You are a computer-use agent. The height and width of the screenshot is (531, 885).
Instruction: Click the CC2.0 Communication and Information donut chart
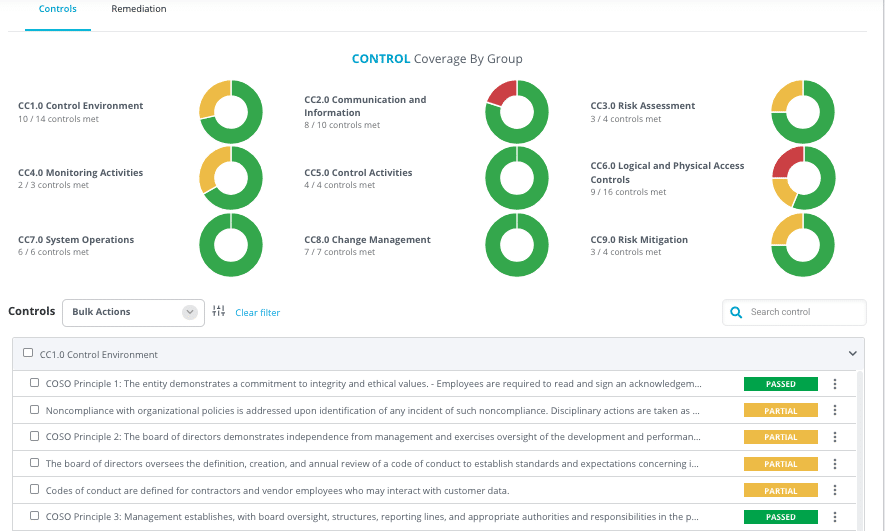coord(517,112)
